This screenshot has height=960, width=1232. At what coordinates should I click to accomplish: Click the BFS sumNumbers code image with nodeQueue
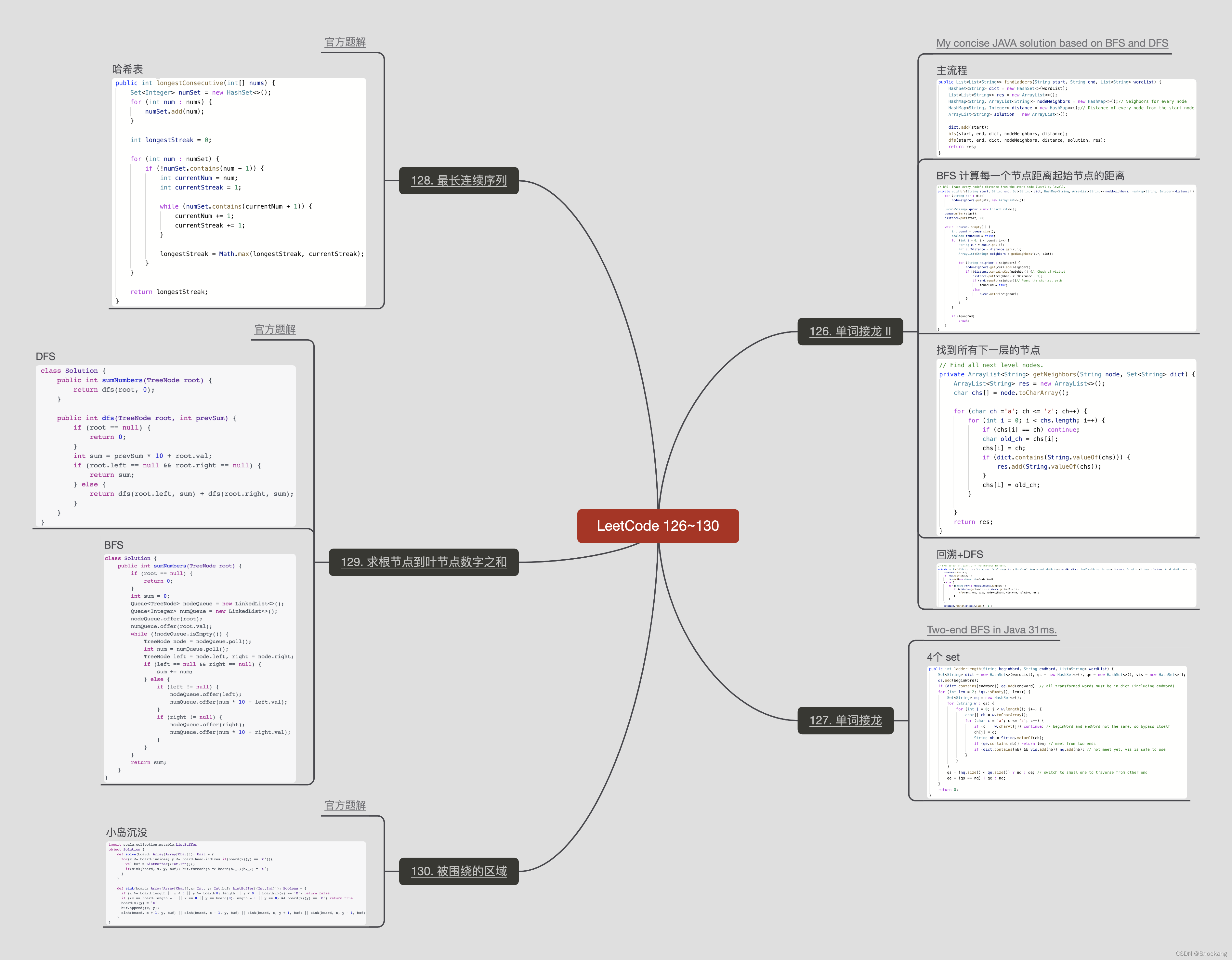(200, 668)
